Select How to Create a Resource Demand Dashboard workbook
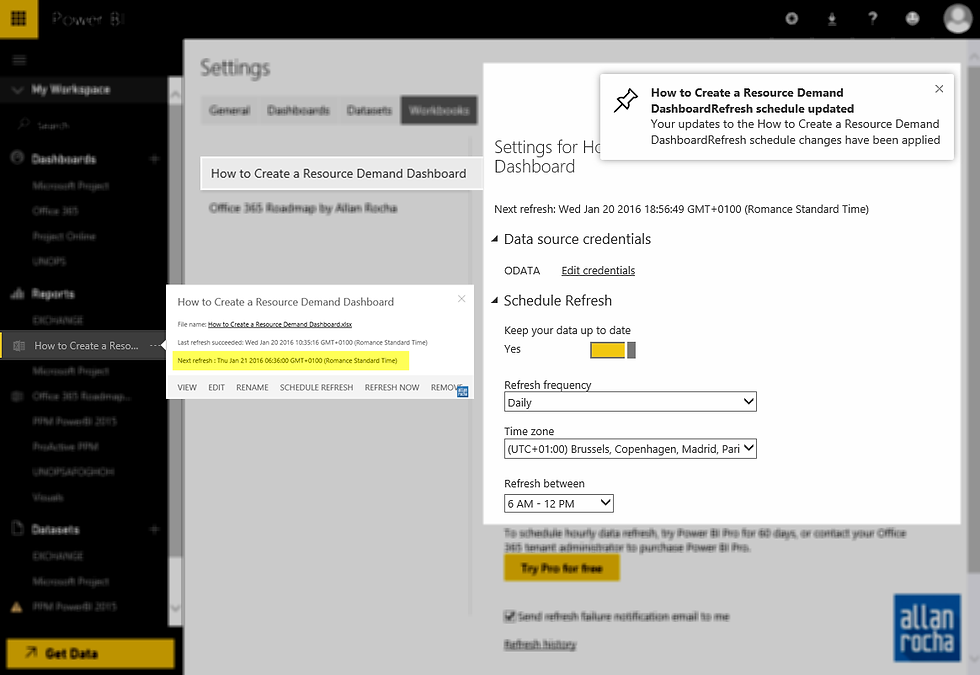This screenshot has width=980, height=675. click(x=341, y=173)
